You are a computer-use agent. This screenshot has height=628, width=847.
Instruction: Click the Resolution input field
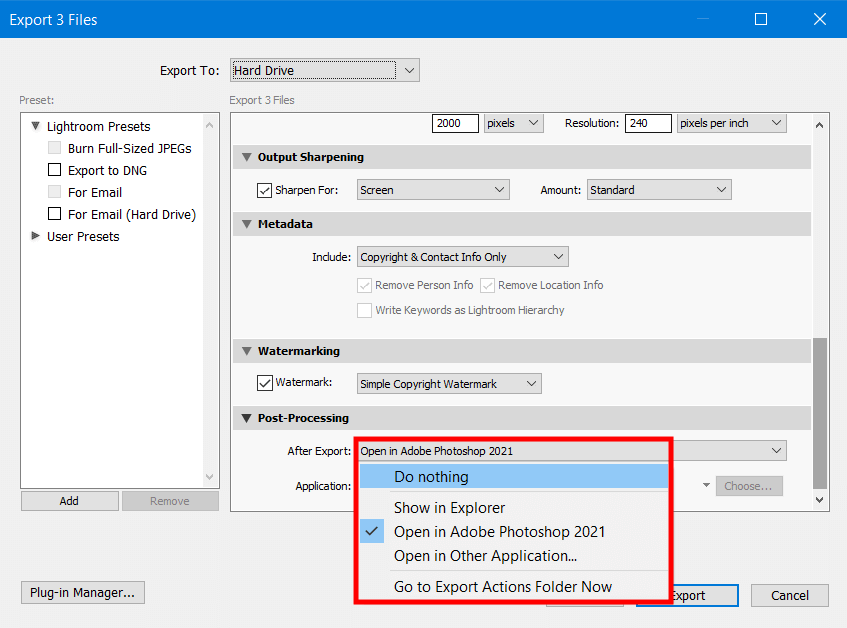tap(649, 123)
